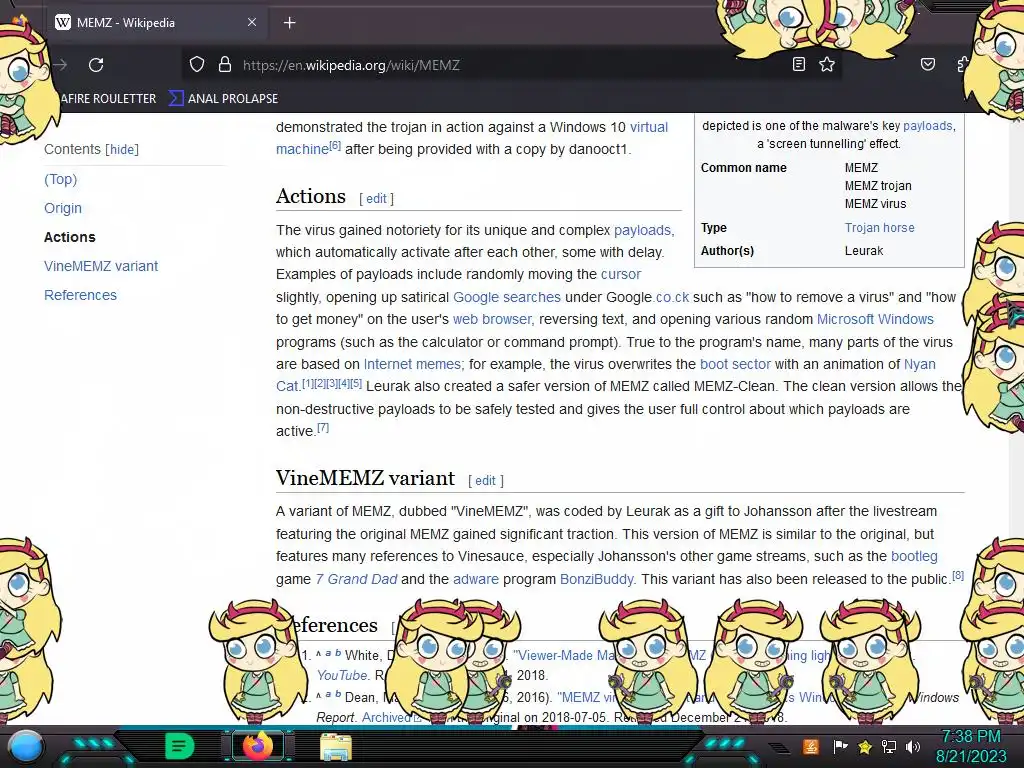1024x768 pixels.
Task: Go to Origin section in contents
Action: (x=63, y=208)
